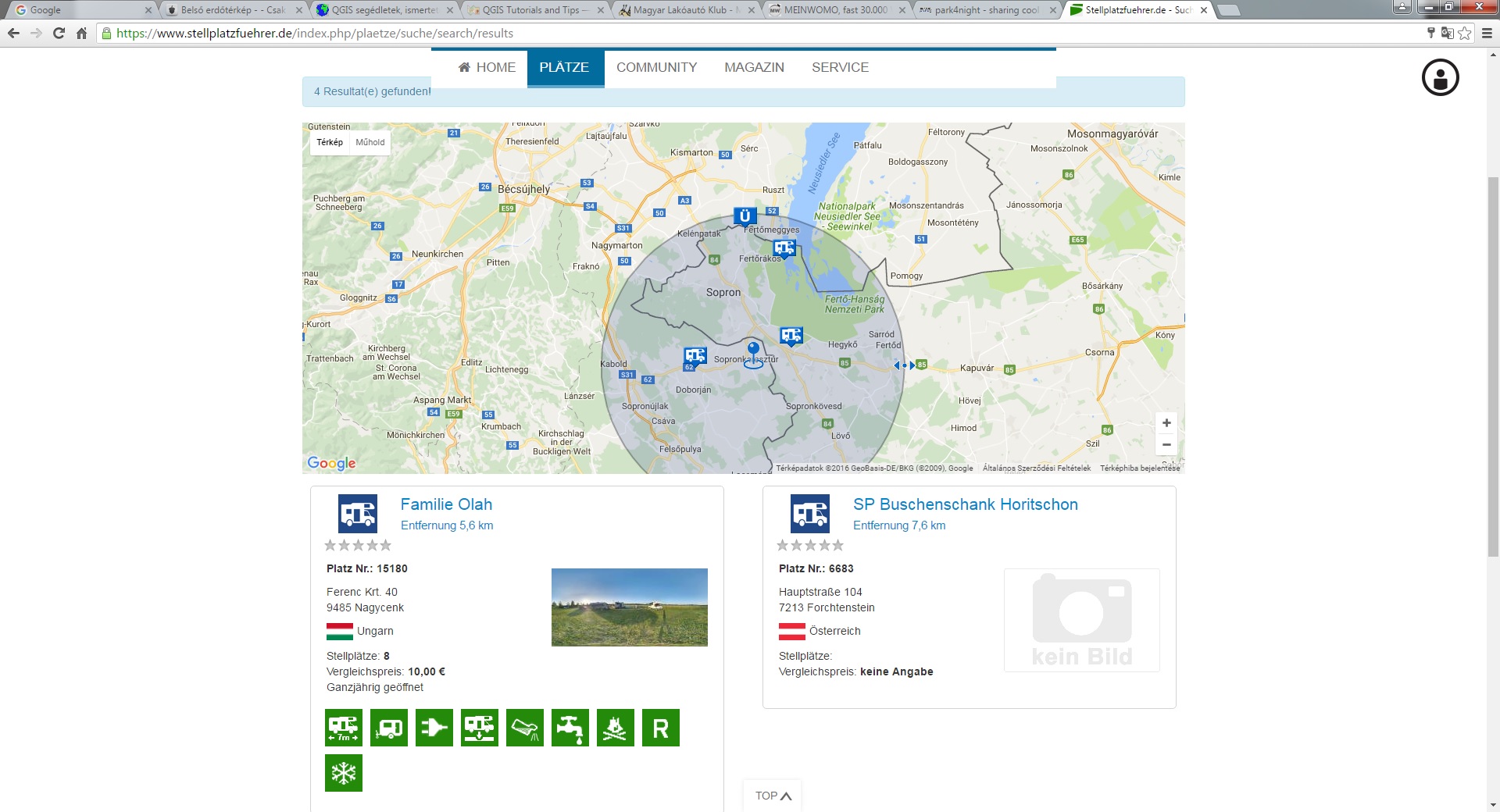Close the Stellplatzfuehrer.de tab
The image size is (1500, 812).
point(1204,10)
